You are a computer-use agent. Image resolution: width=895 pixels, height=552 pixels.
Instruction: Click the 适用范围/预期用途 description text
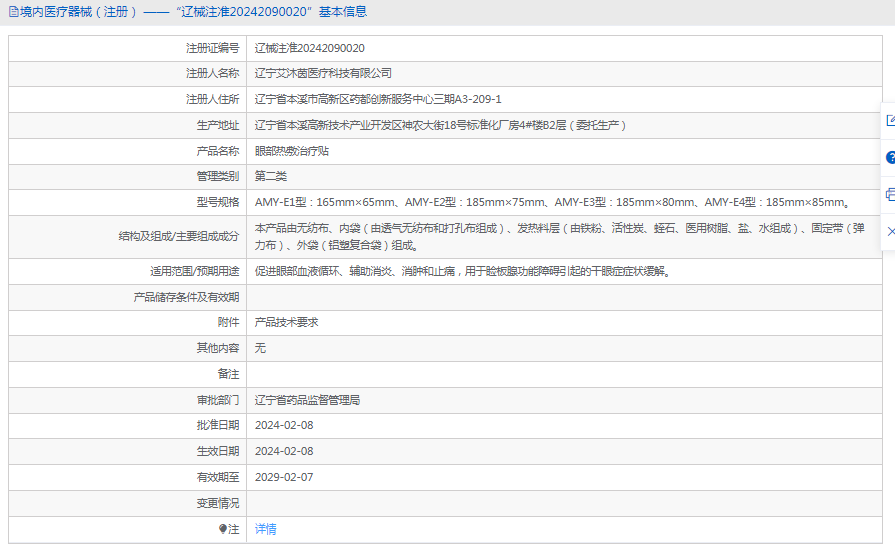(461, 271)
